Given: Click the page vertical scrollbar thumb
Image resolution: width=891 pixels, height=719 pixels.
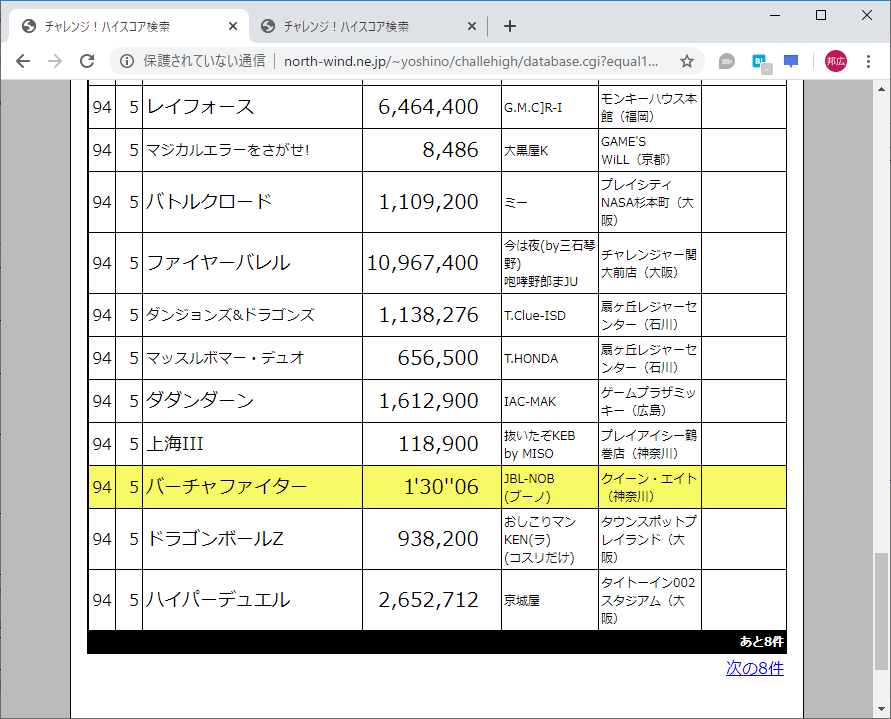Looking at the screenshot, I should (881, 611).
